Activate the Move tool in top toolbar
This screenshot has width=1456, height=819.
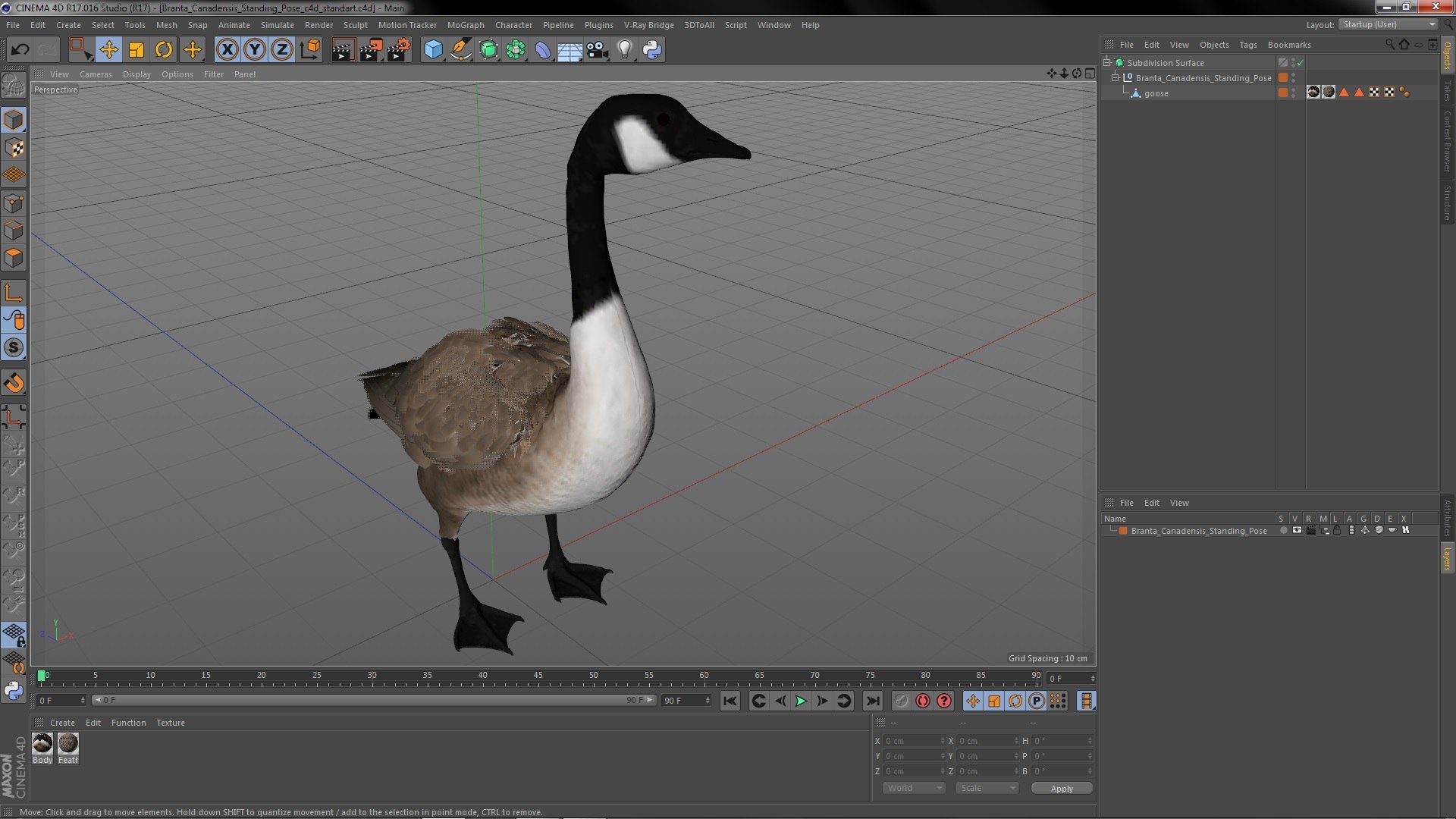coord(108,50)
